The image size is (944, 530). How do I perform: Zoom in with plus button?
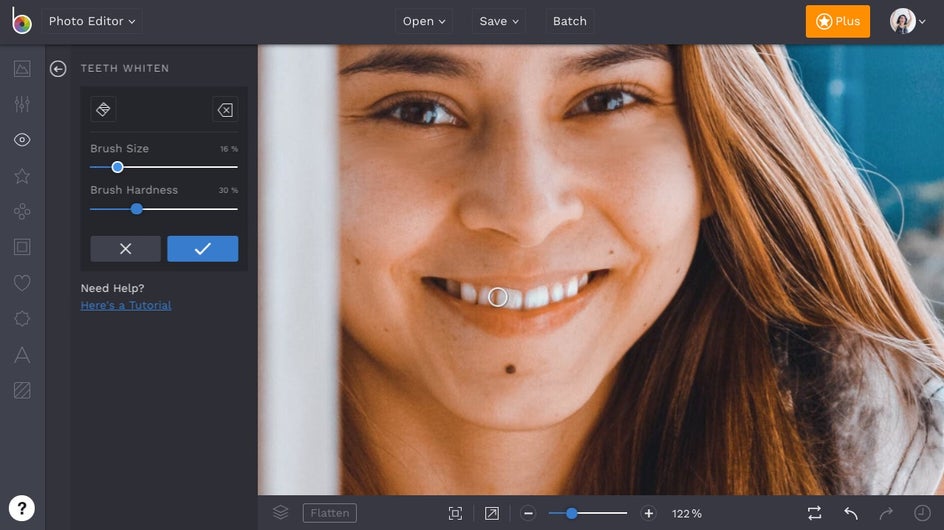click(648, 513)
